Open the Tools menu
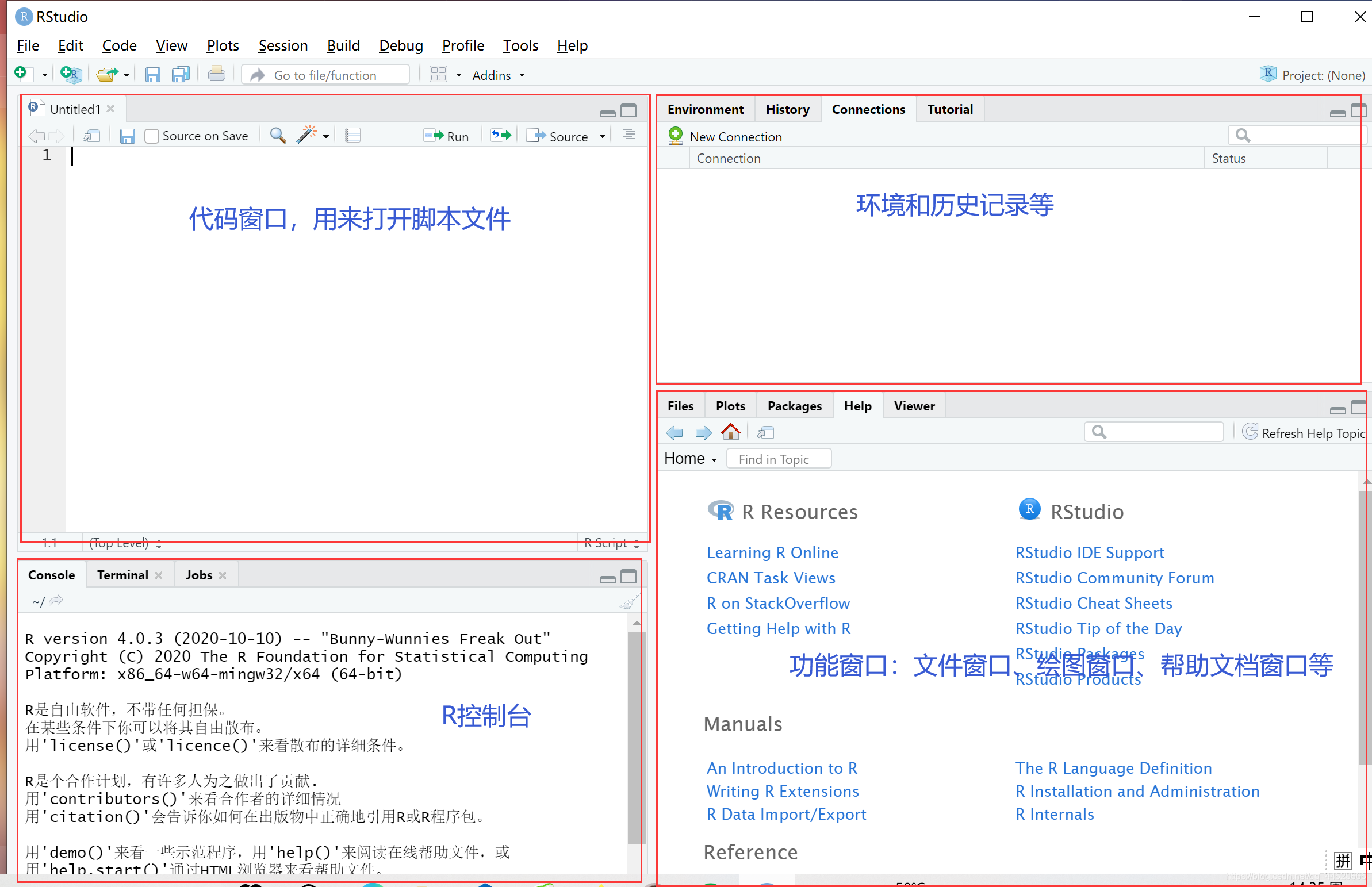The width and height of the screenshot is (1372, 887). pyautogui.click(x=520, y=45)
